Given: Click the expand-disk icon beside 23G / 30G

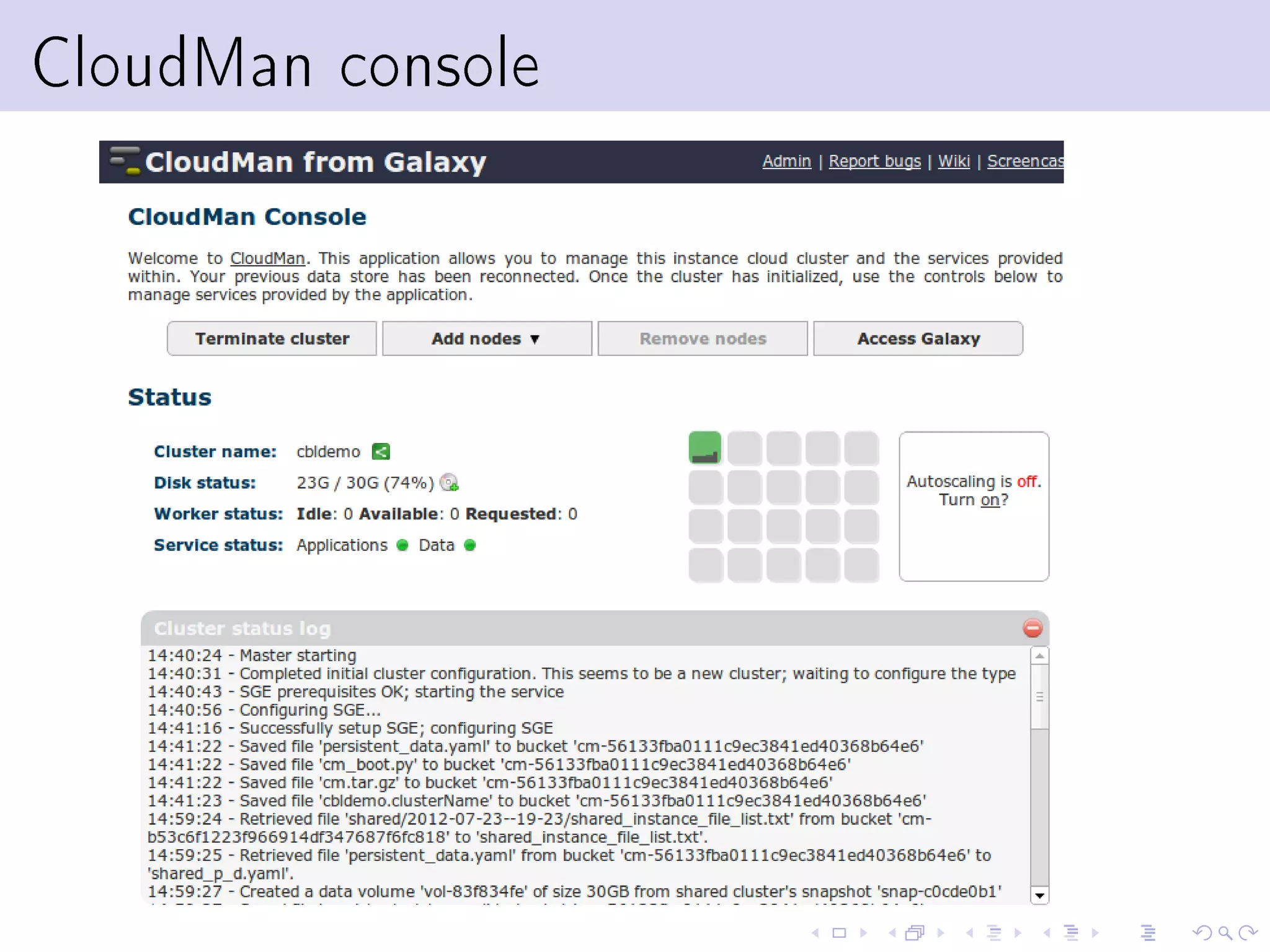Looking at the screenshot, I should tap(449, 482).
